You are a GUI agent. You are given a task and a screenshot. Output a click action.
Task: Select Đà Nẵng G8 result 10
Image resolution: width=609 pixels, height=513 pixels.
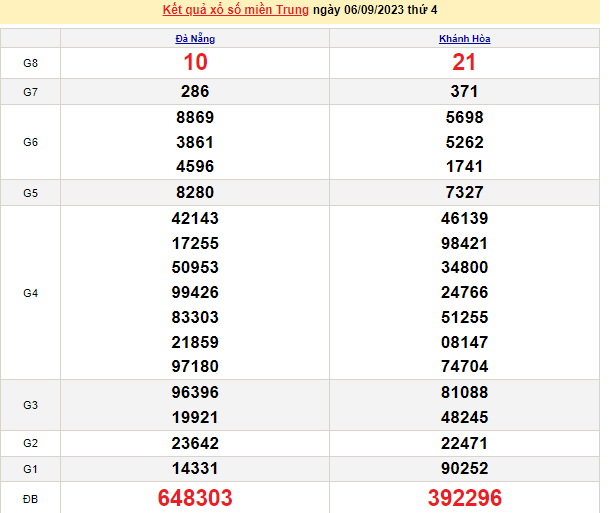pyautogui.click(x=195, y=63)
